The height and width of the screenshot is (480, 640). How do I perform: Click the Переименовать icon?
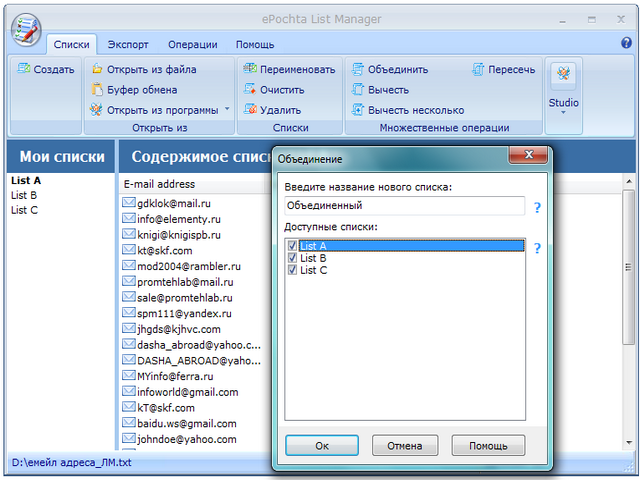pos(250,69)
